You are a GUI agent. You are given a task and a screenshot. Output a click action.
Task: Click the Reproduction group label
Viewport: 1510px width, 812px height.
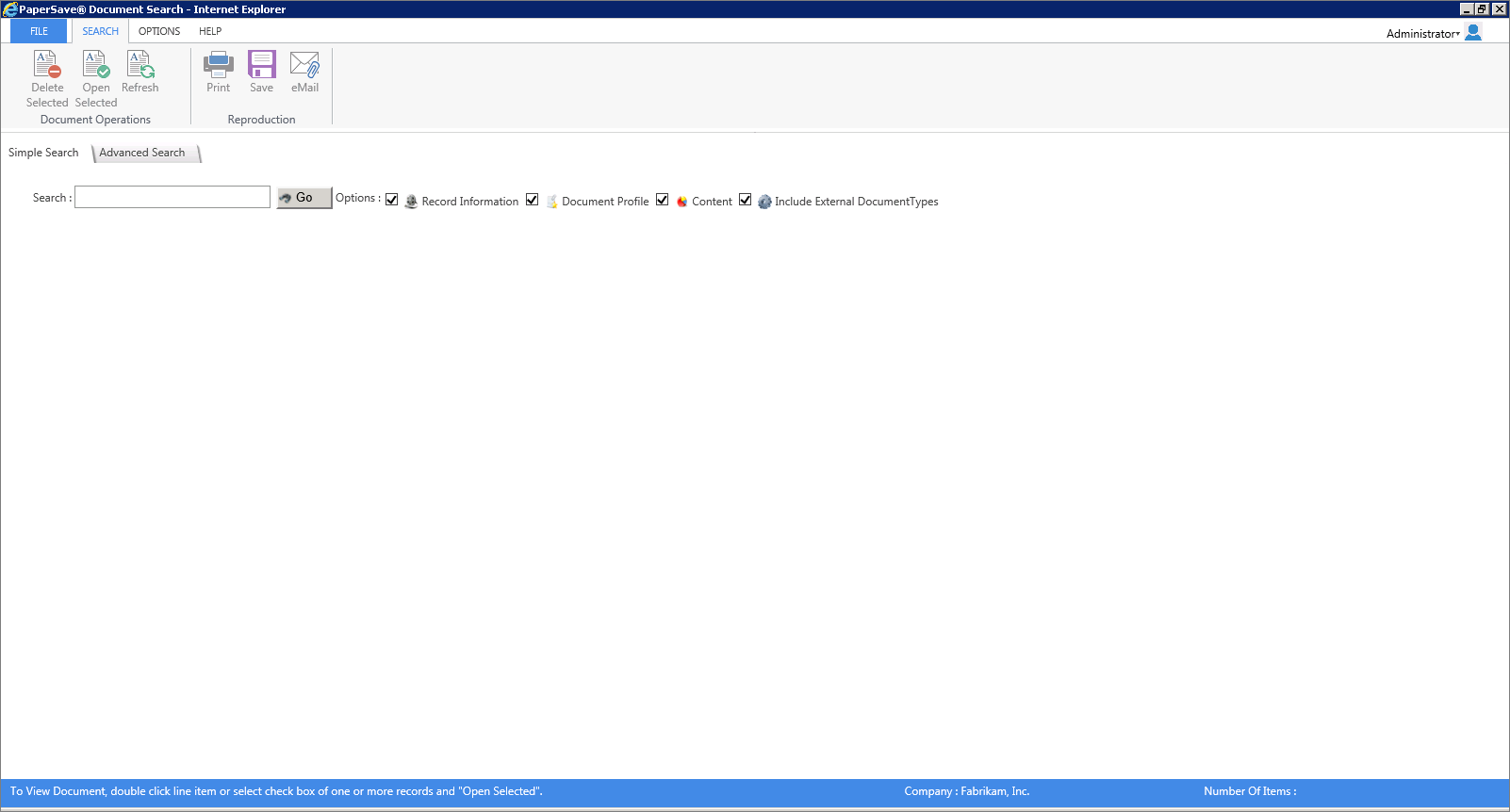coord(261,120)
